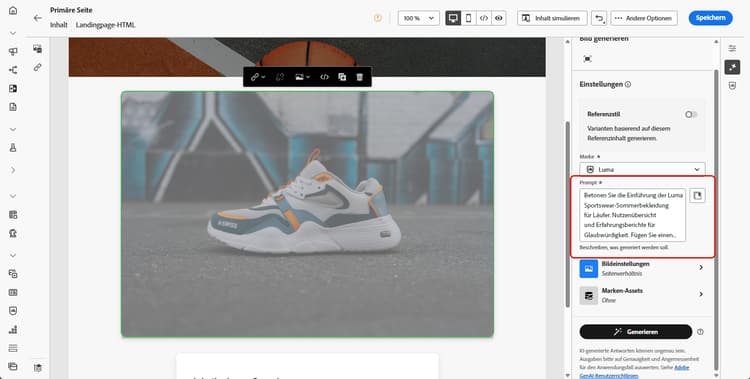Go back with the left arrow
Screen dimensions: 750x379
tap(38, 18)
